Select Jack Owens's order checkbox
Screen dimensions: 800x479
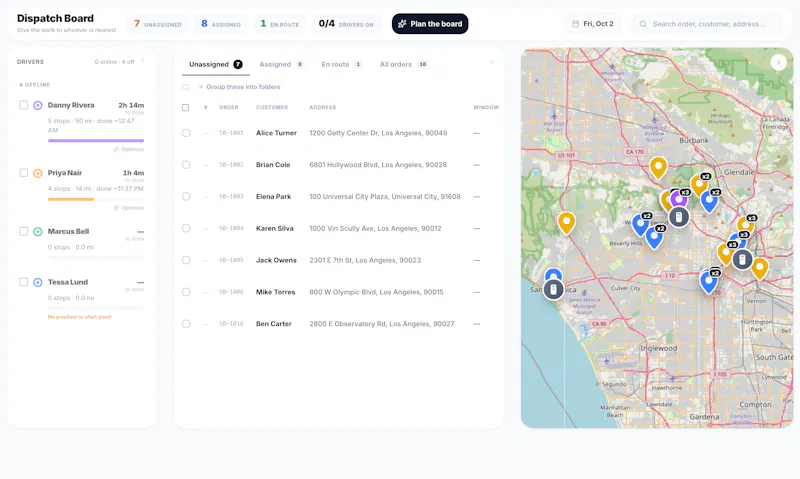pos(186,260)
